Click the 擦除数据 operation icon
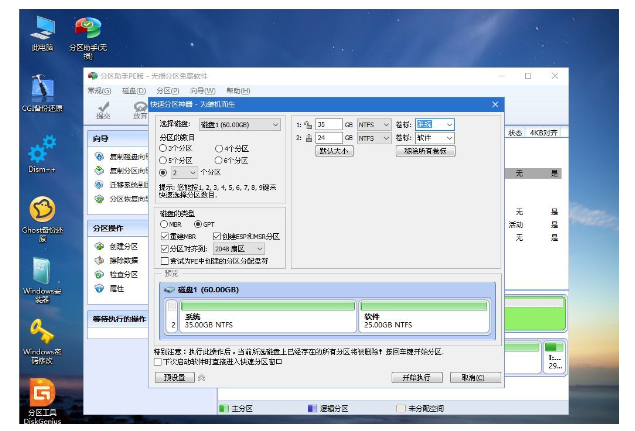 point(99,260)
